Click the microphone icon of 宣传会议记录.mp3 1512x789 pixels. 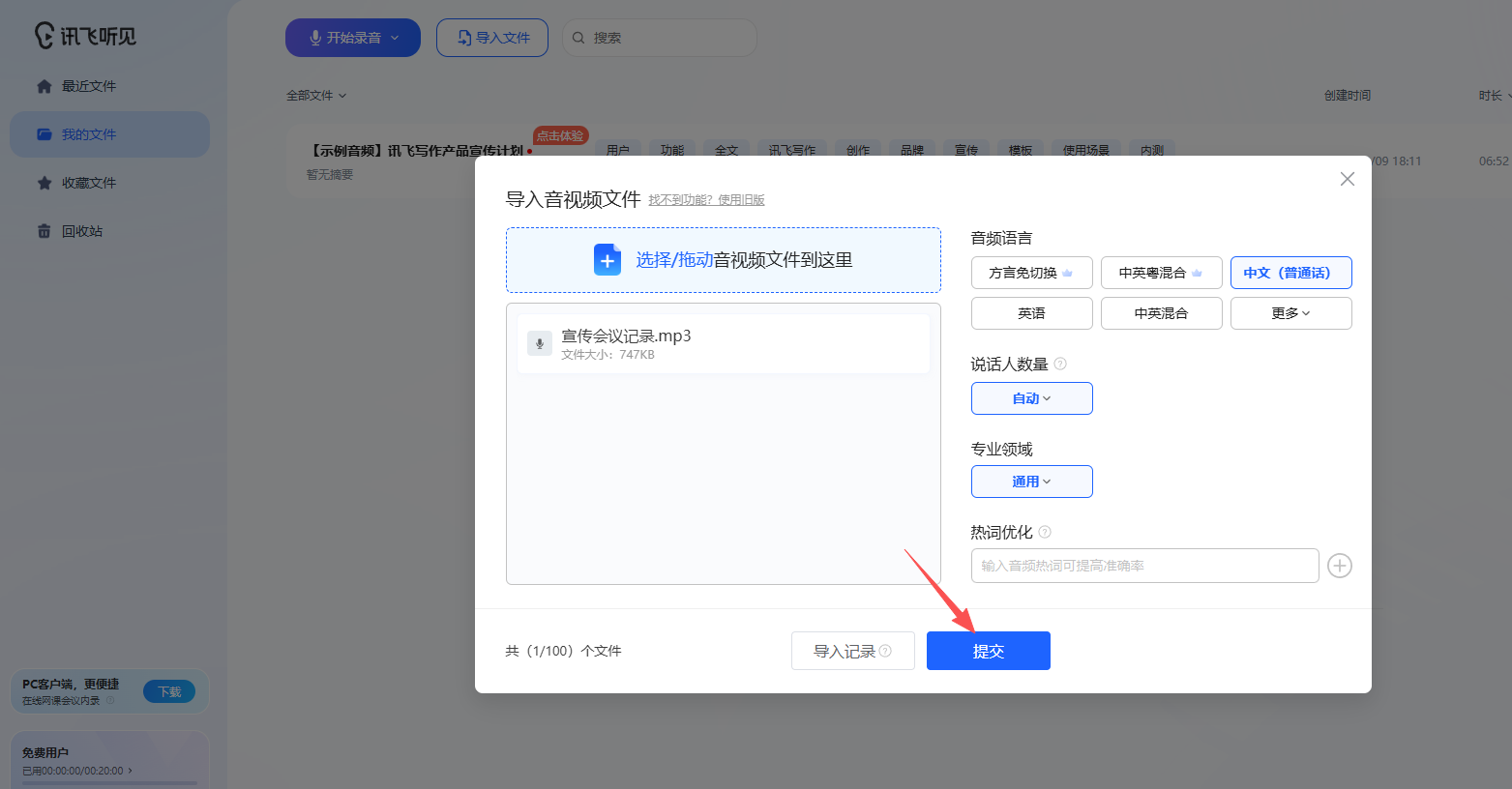tap(540, 343)
